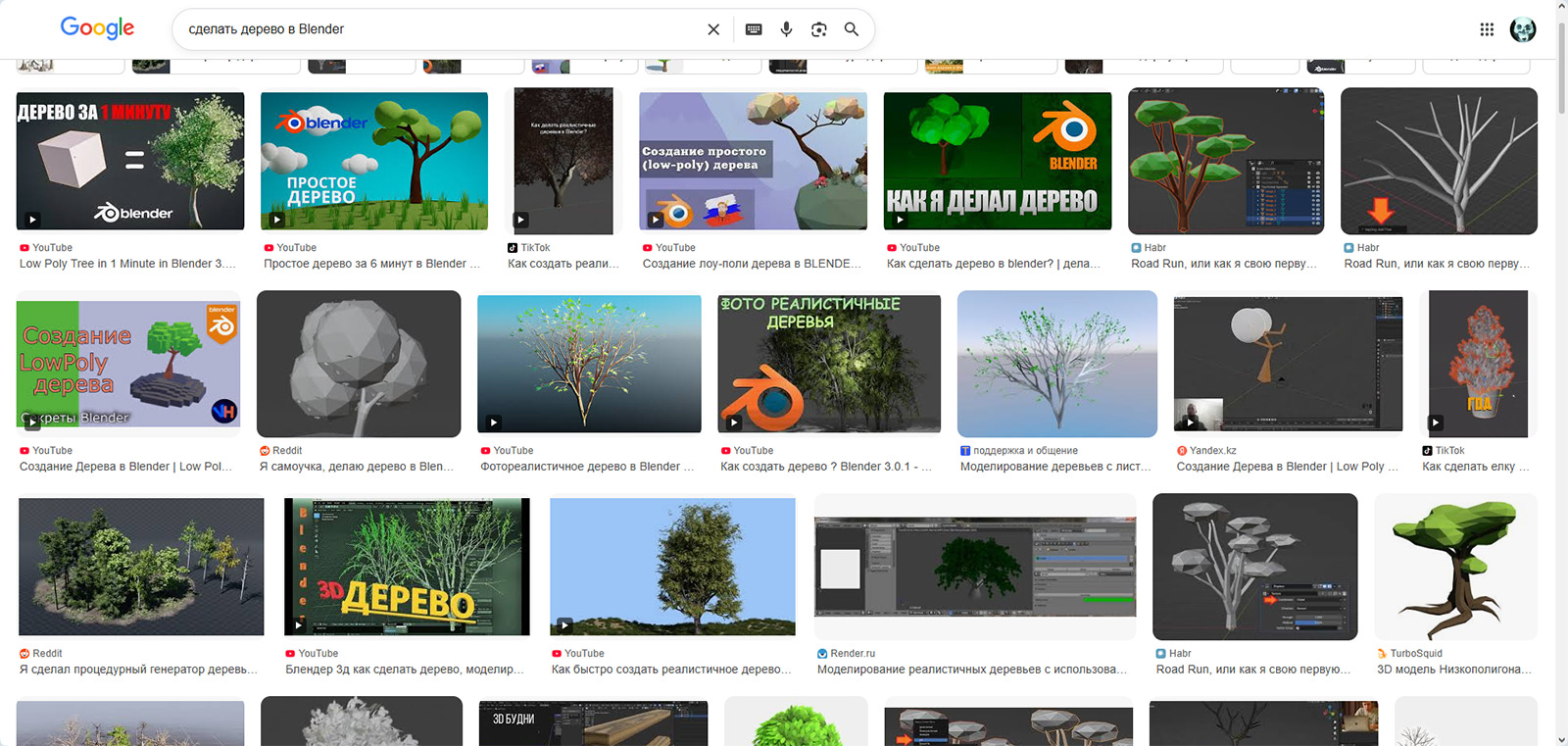Open the on-screen keyboard input tool
1568x746 pixels.
pos(754,29)
